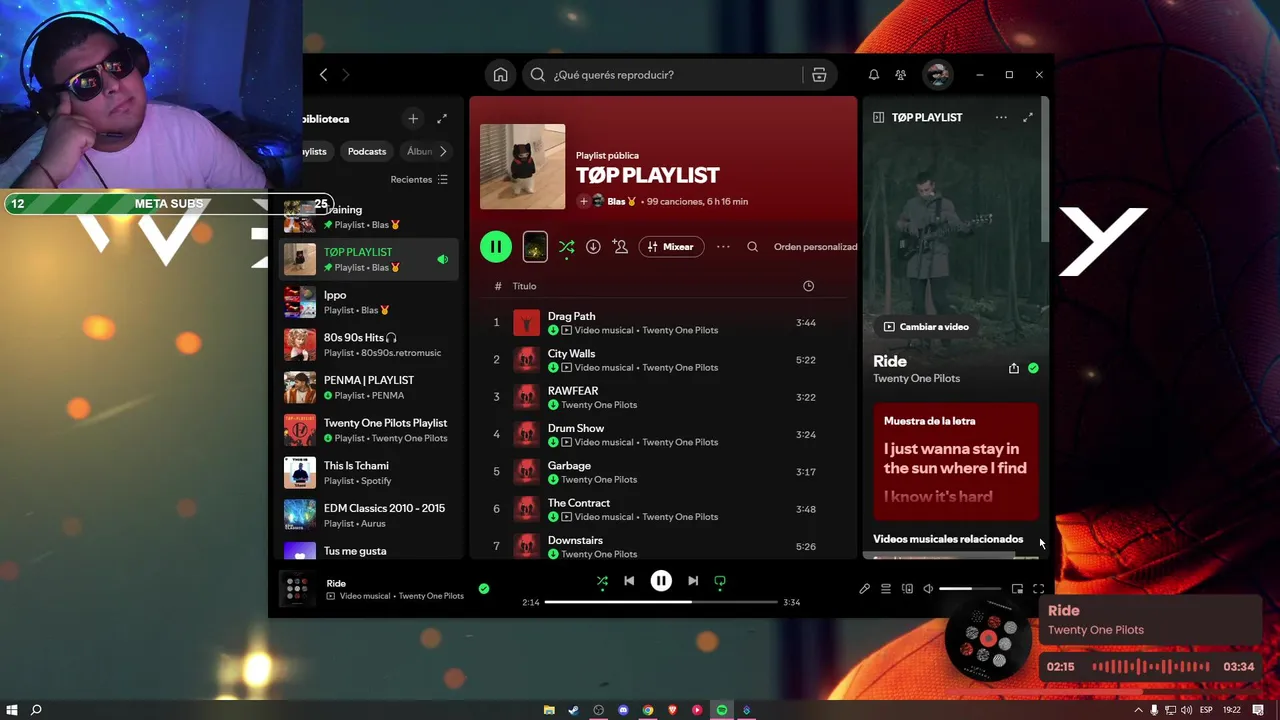Screen dimensions: 1280x720
Task: Open the Recientes sort dropdown
Action: pos(419,180)
